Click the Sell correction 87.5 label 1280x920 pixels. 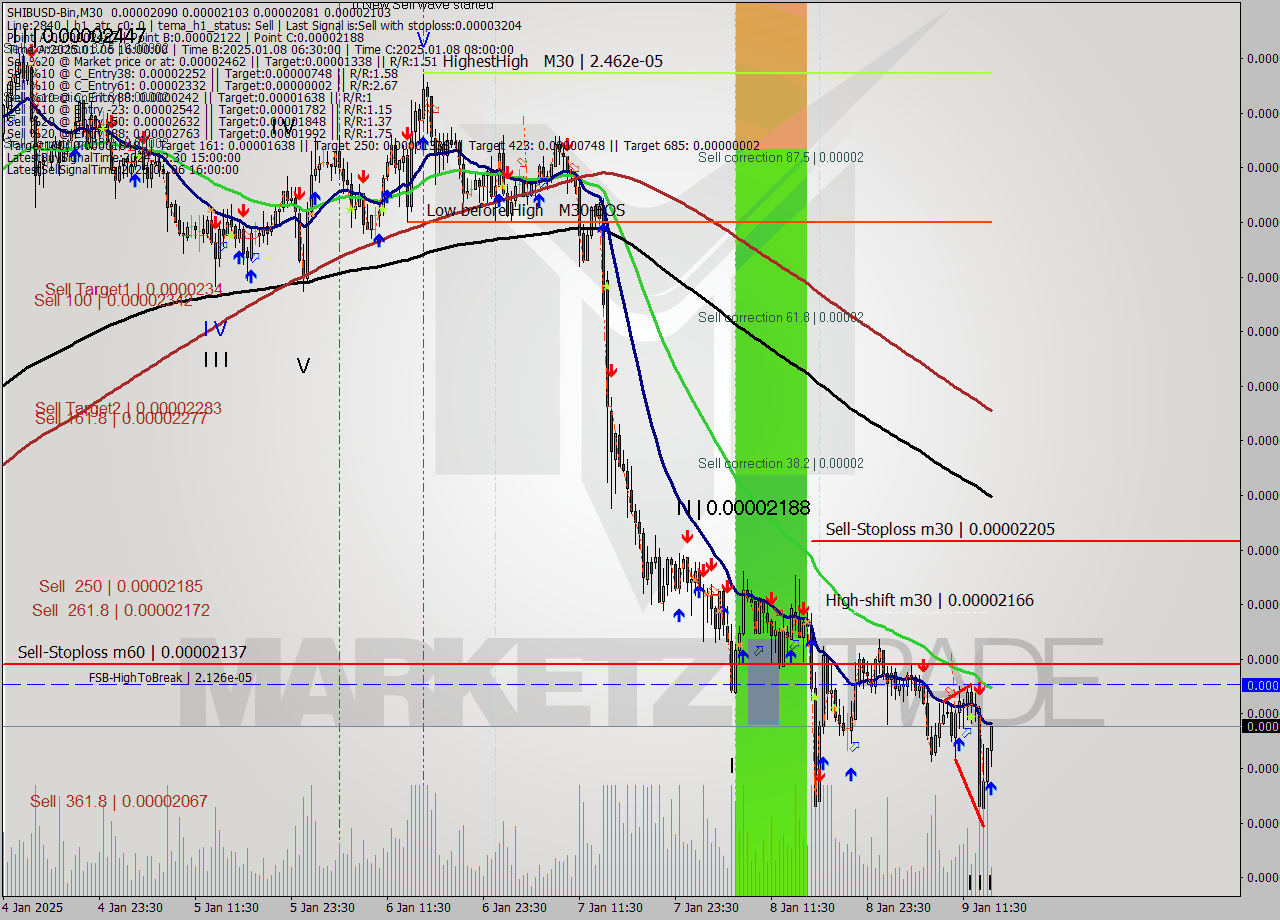781,158
